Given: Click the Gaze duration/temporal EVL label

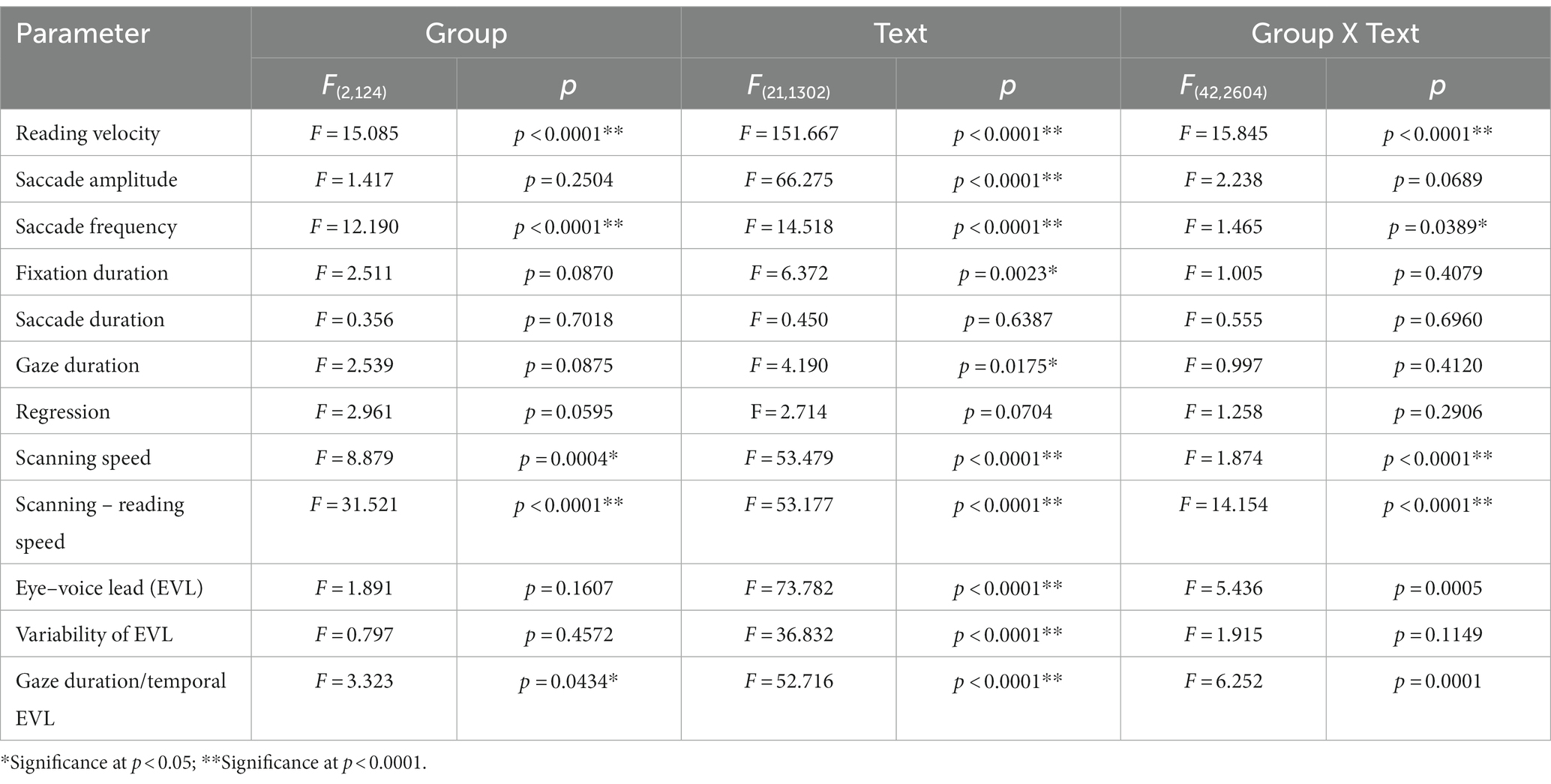Looking at the screenshot, I should coord(121,699).
